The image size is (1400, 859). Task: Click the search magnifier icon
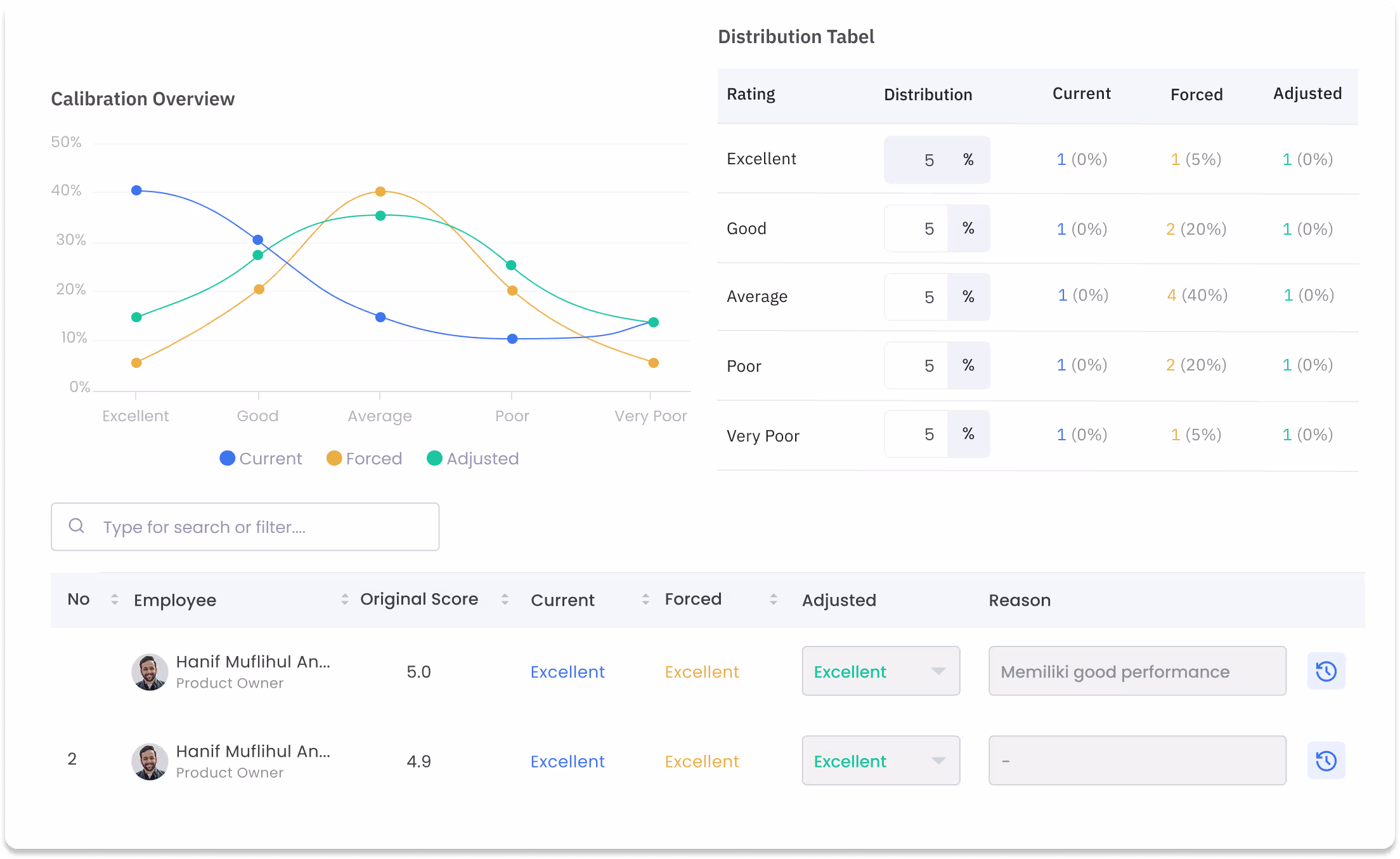click(77, 526)
